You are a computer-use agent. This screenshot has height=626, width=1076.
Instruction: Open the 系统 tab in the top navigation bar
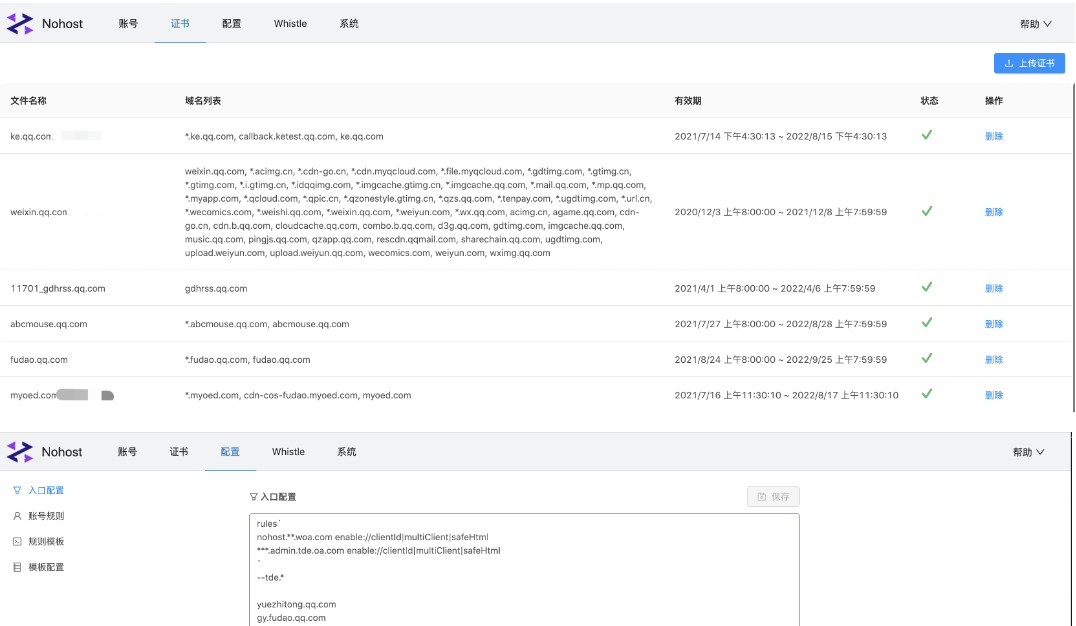coord(349,23)
